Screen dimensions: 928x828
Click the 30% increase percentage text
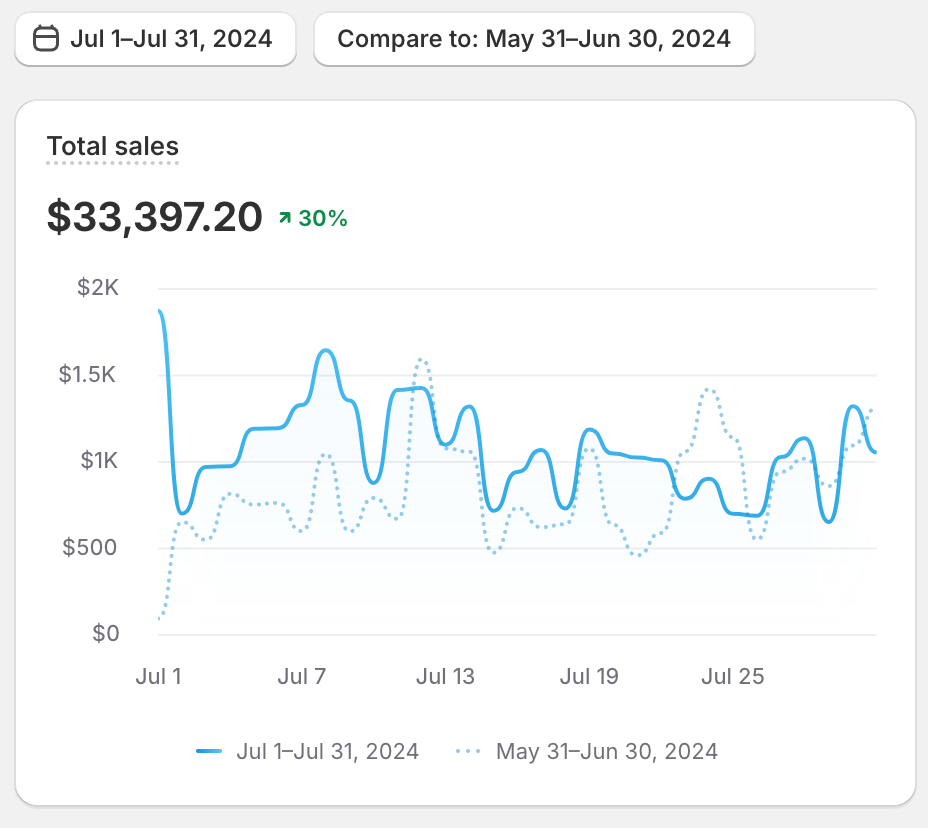(x=323, y=218)
